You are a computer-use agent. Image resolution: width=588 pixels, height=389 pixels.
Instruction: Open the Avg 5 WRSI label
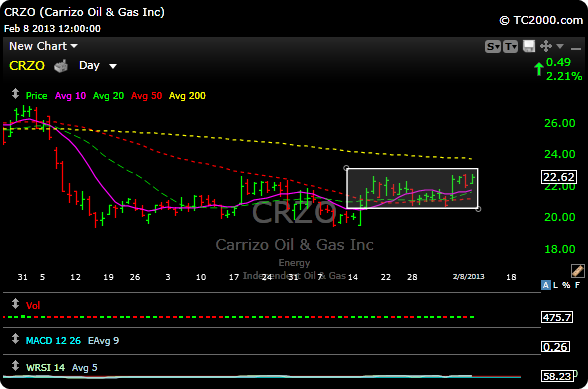(x=84, y=368)
